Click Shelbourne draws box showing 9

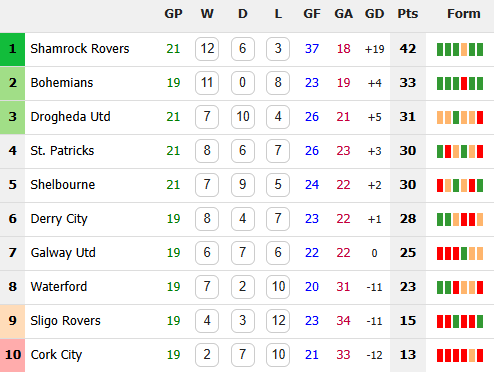(243, 185)
